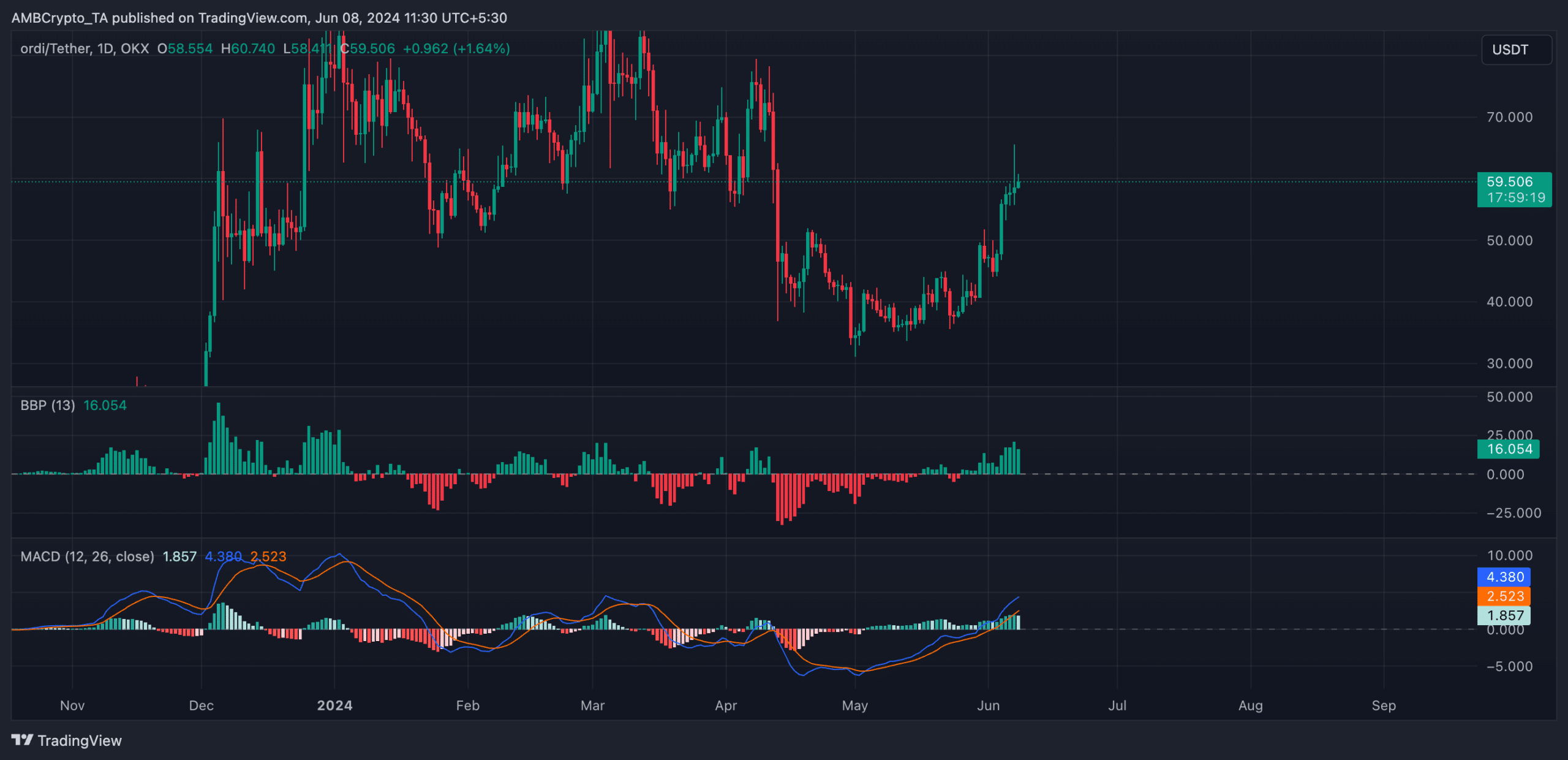Click the AMBCrypto_TA published header text
1568x760 pixels.
259,18
